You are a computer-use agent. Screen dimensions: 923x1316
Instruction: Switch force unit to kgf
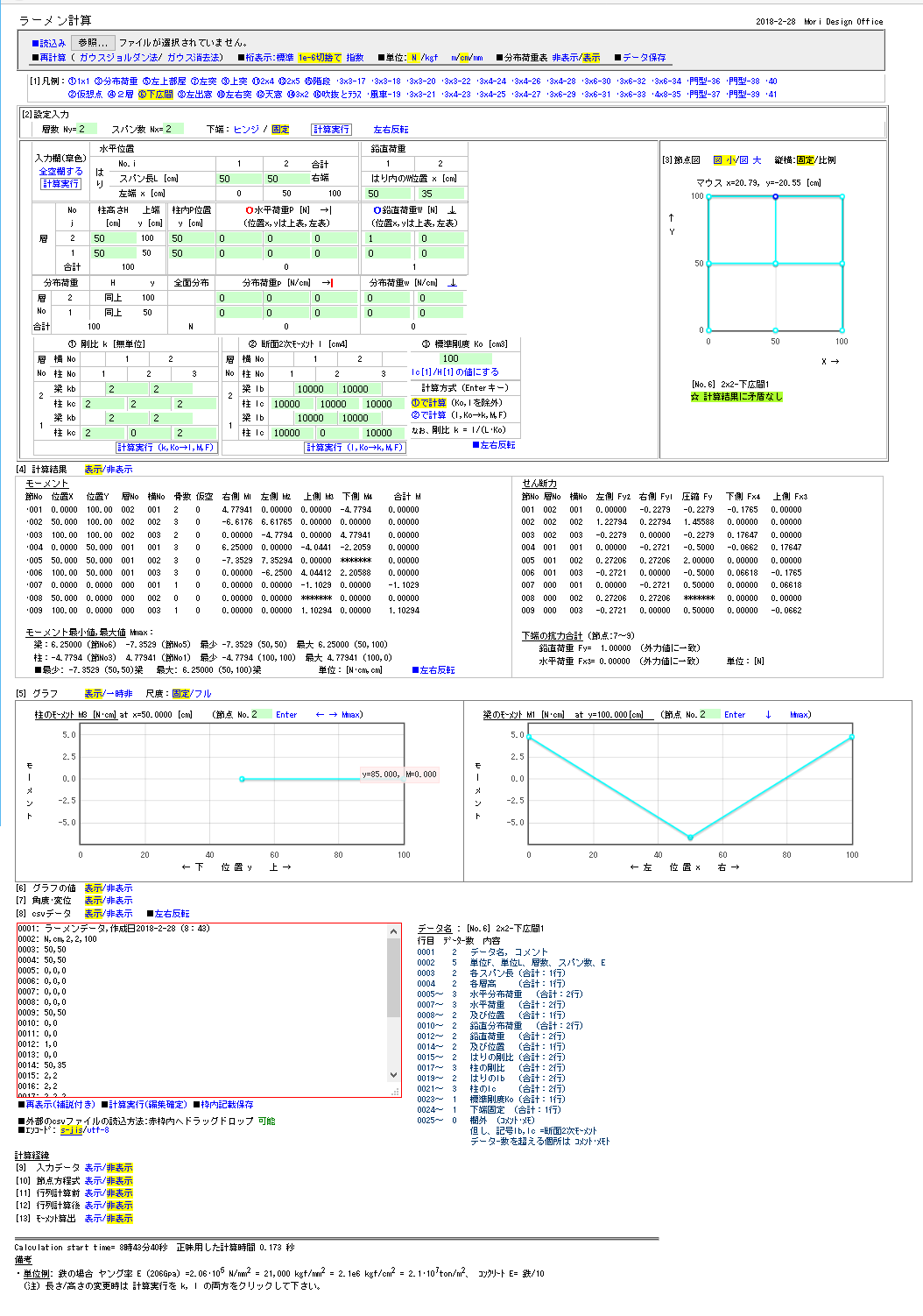432,58
